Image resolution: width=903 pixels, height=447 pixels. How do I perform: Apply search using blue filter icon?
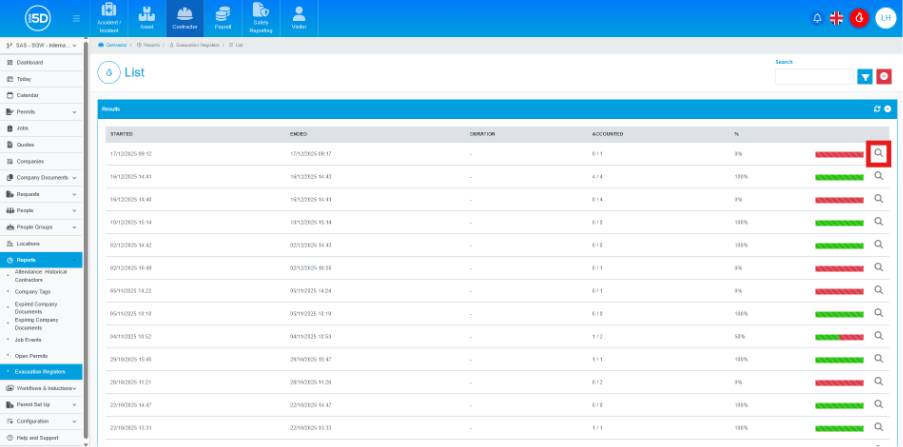tap(865, 76)
